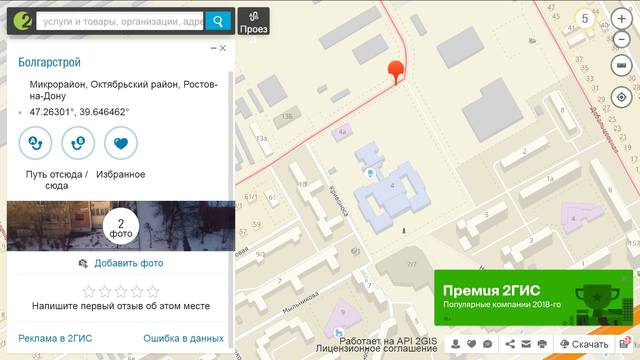Add place to Избранное heart icon
640x360 pixels.
[x=121, y=143]
